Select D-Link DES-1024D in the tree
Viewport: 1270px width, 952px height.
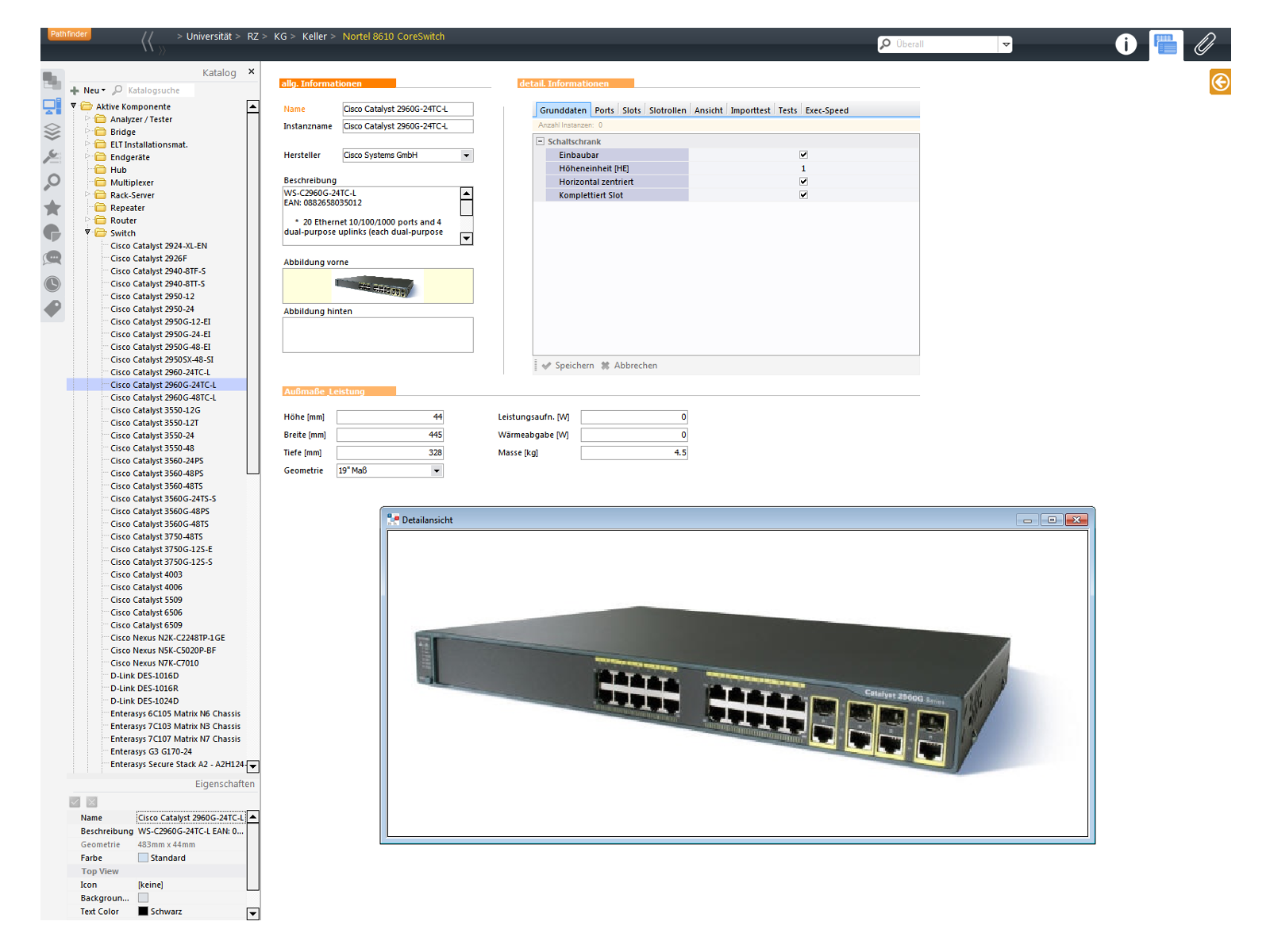[144, 701]
